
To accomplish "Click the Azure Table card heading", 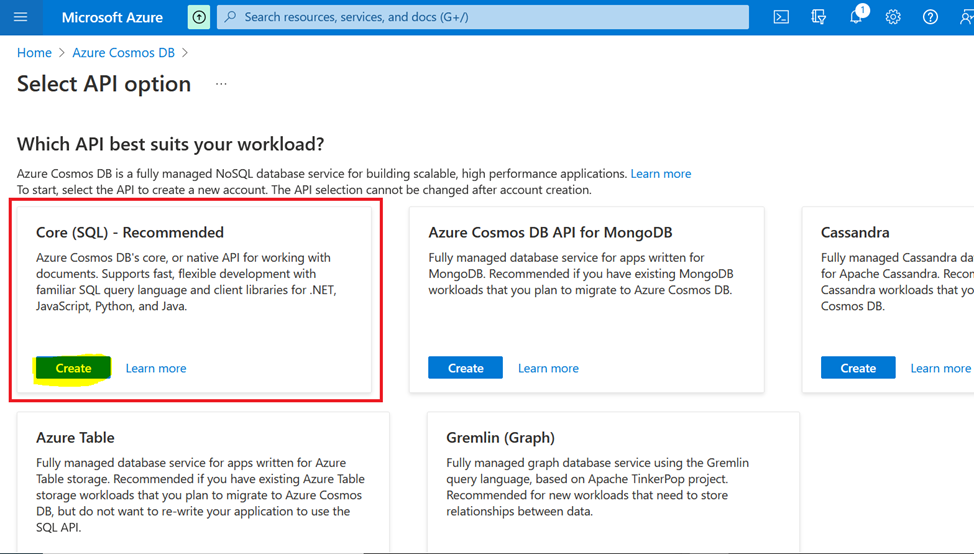I will pos(75,437).
